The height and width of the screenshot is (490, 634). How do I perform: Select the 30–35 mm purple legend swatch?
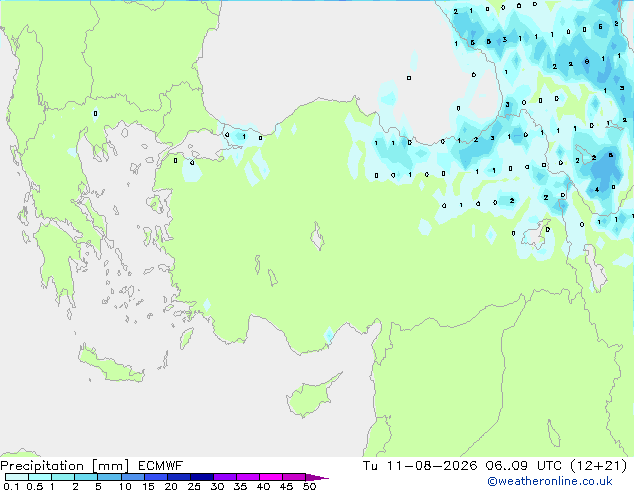(x=224, y=477)
